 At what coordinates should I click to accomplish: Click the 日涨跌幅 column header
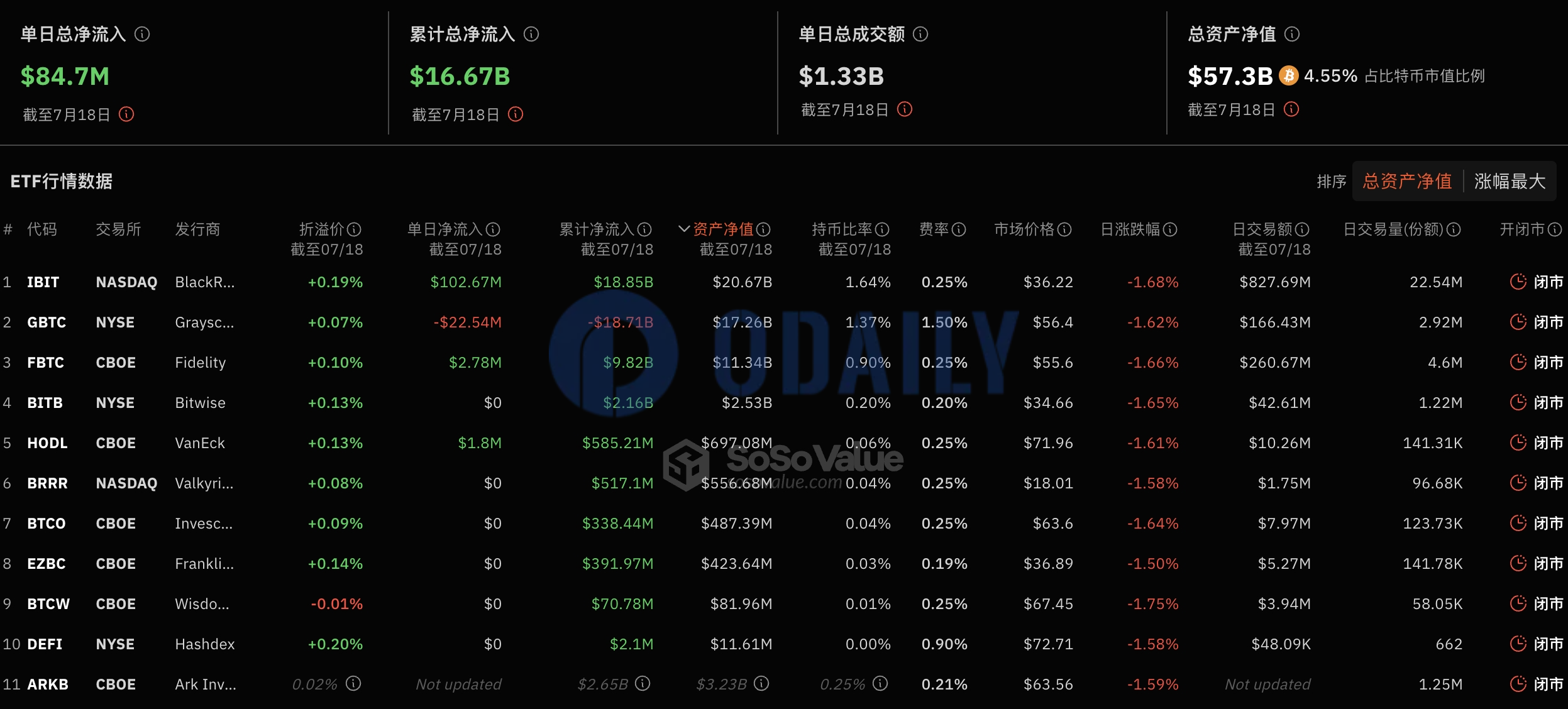pos(1131,229)
